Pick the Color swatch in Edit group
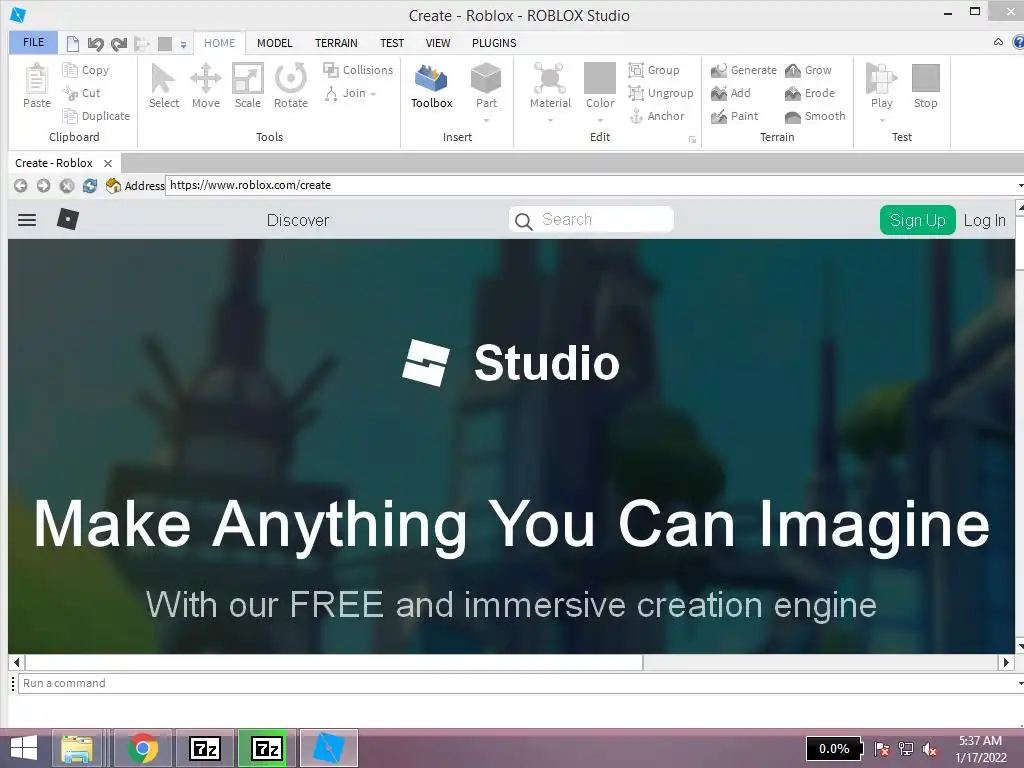This screenshot has width=1024, height=768. point(600,78)
